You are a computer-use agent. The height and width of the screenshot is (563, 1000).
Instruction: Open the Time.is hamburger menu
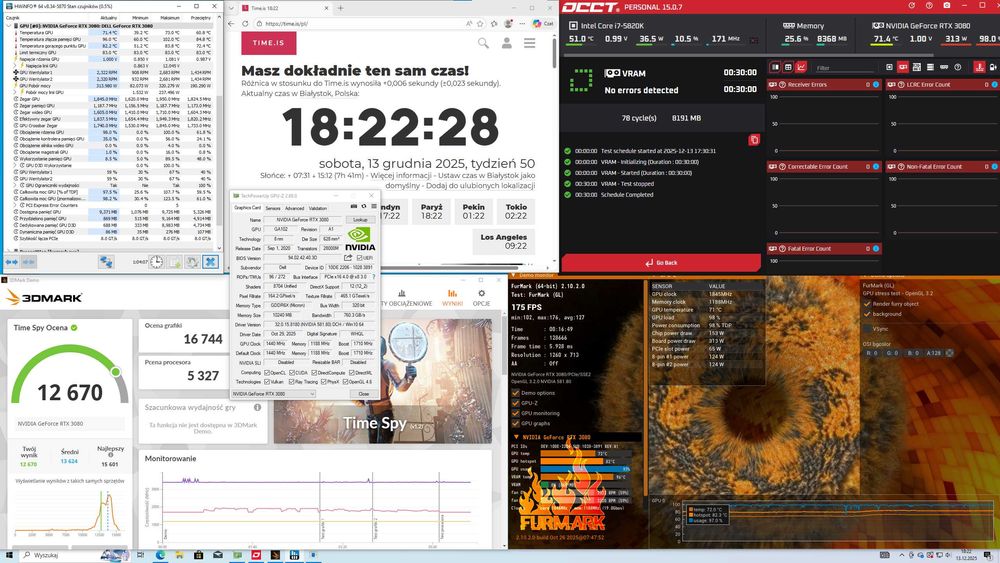click(529, 43)
